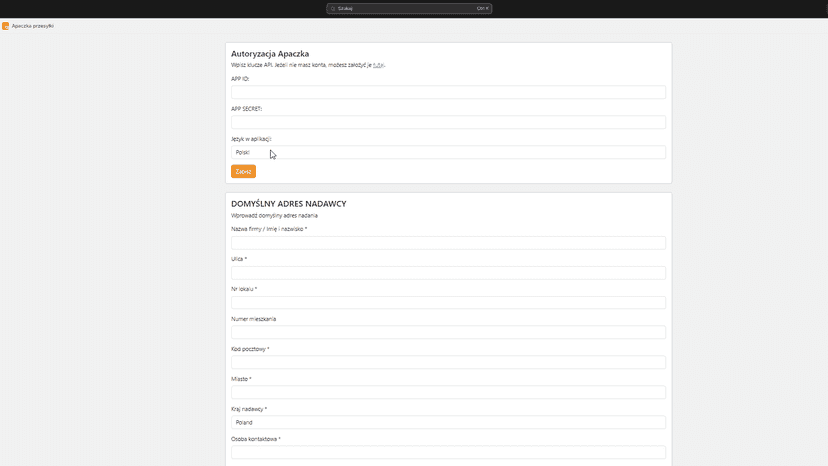The image size is (828, 466).
Task: Open the Apaczka przesyłki tab label
Action: point(33,26)
